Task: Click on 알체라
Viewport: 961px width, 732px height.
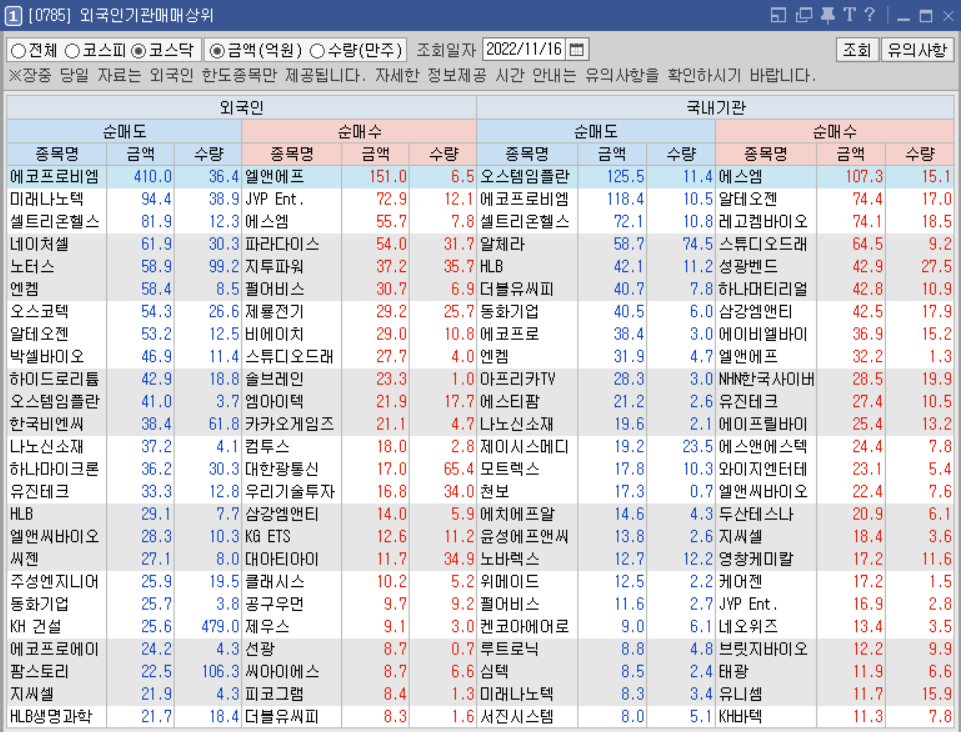Action: [x=503, y=244]
